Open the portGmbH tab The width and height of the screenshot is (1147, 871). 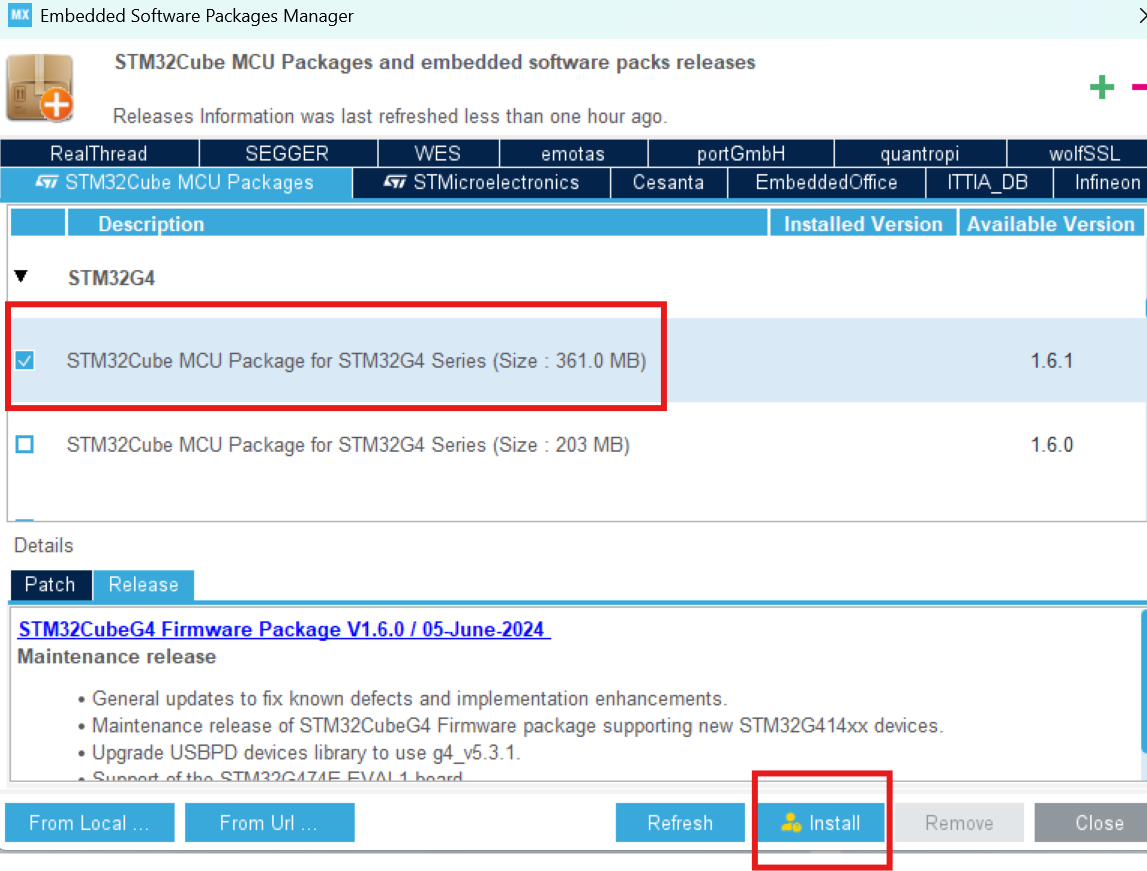click(x=740, y=154)
